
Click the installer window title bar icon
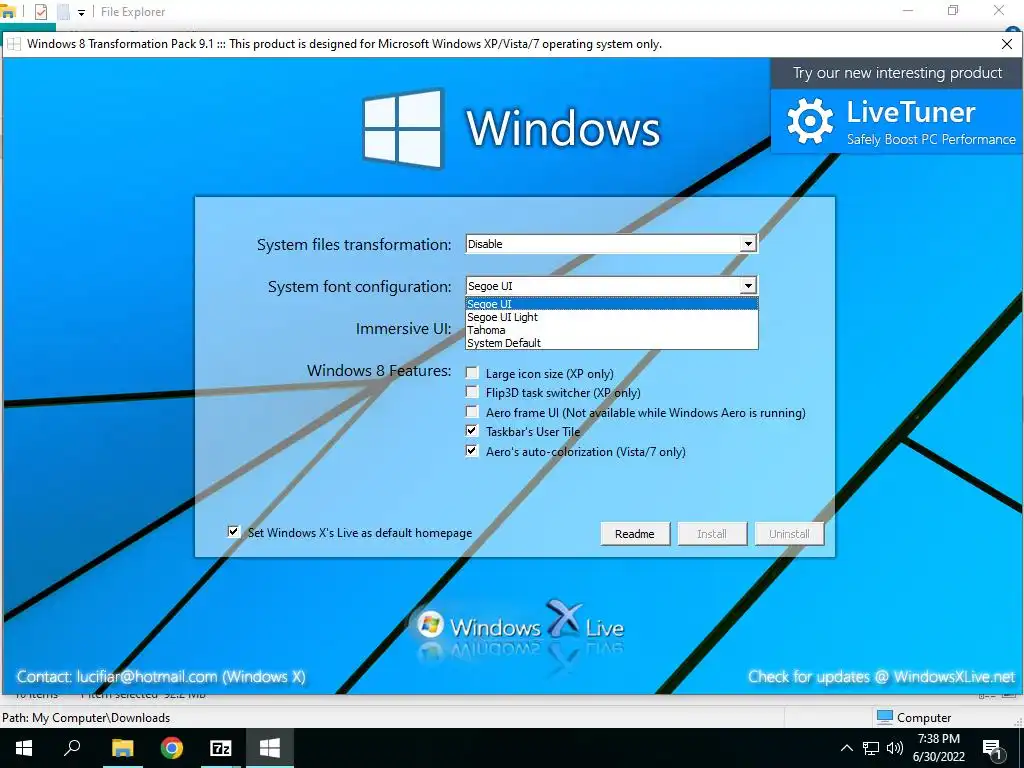pyautogui.click(x=14, y=44)
